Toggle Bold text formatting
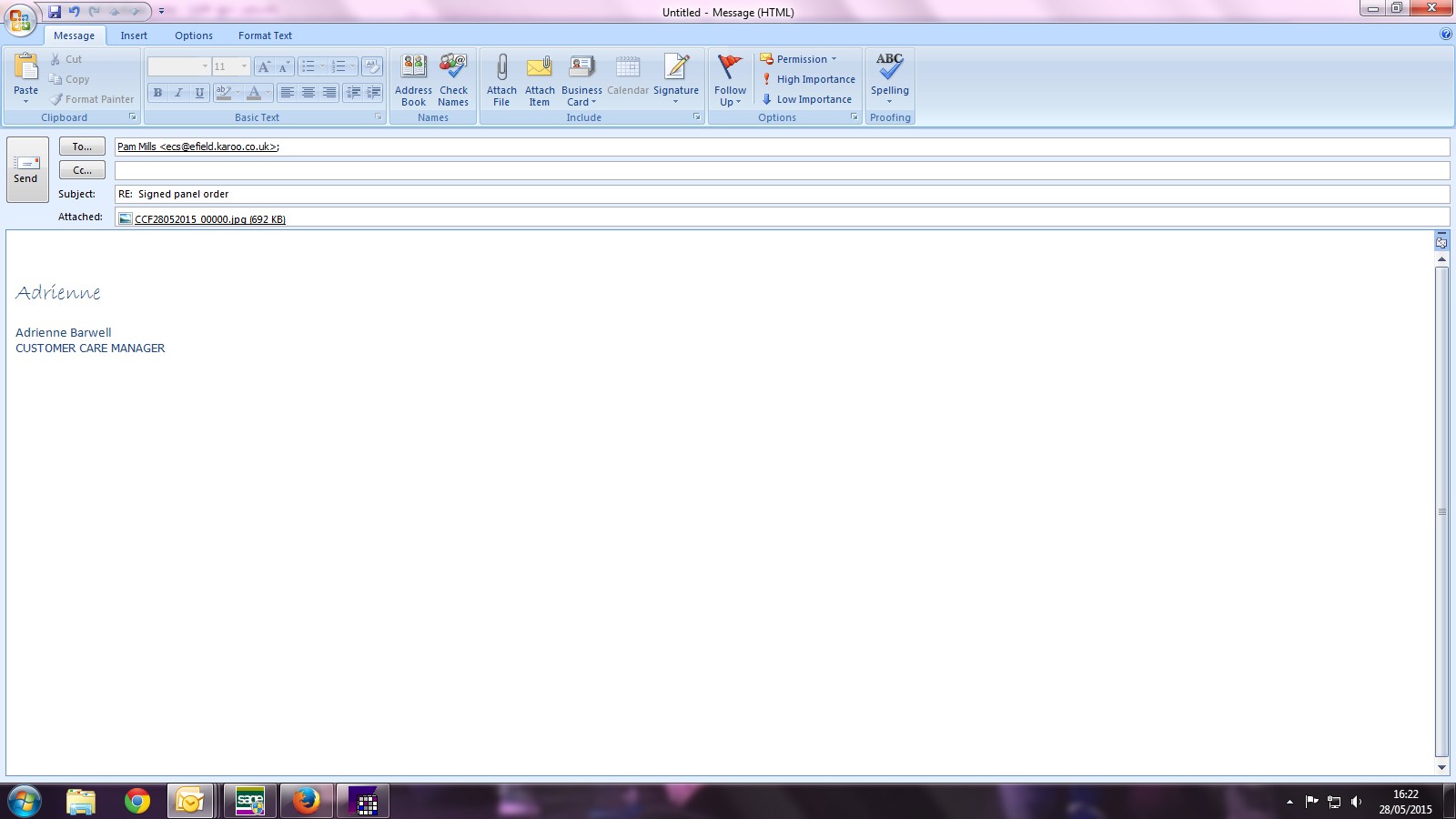The image size is (1456, 819). [x=157, y=93]
